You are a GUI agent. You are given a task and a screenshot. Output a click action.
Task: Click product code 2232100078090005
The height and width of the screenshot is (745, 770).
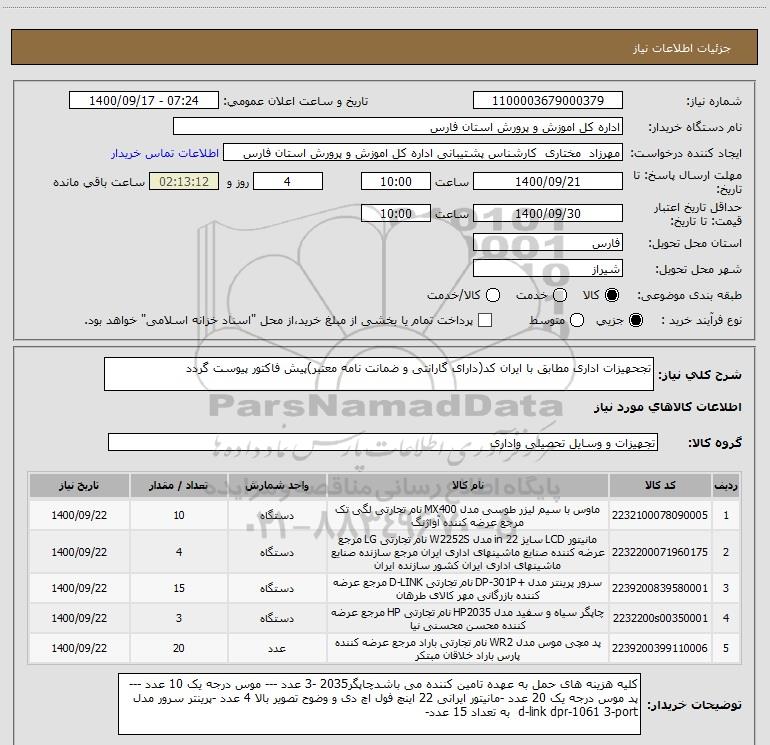point(660,515)
